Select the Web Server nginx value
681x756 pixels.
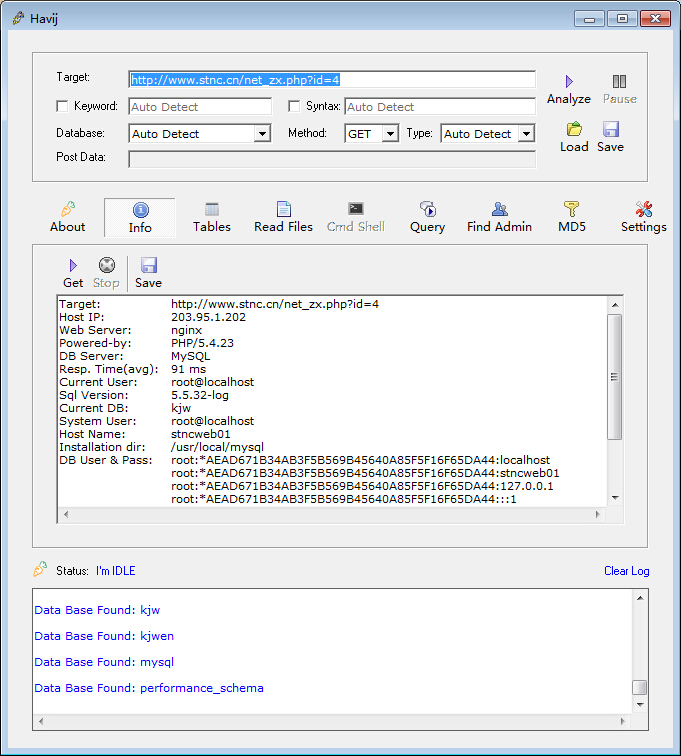pos(187,330)
